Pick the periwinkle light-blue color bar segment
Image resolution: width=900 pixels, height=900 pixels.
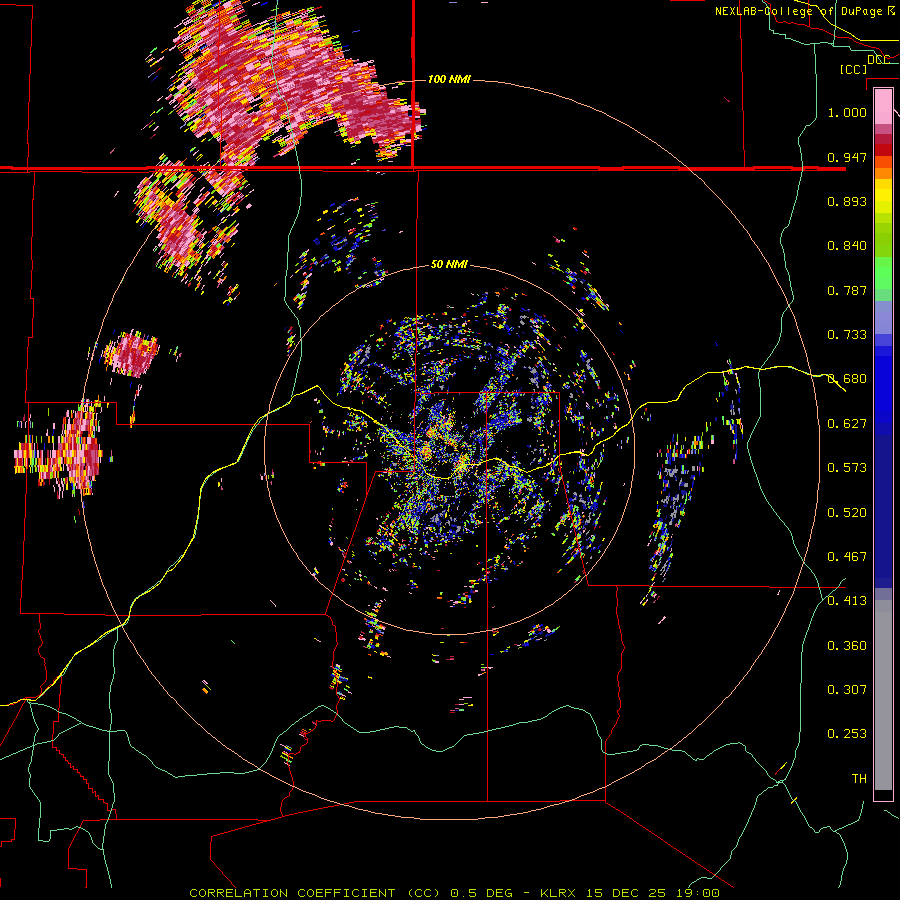coord(883,317)
